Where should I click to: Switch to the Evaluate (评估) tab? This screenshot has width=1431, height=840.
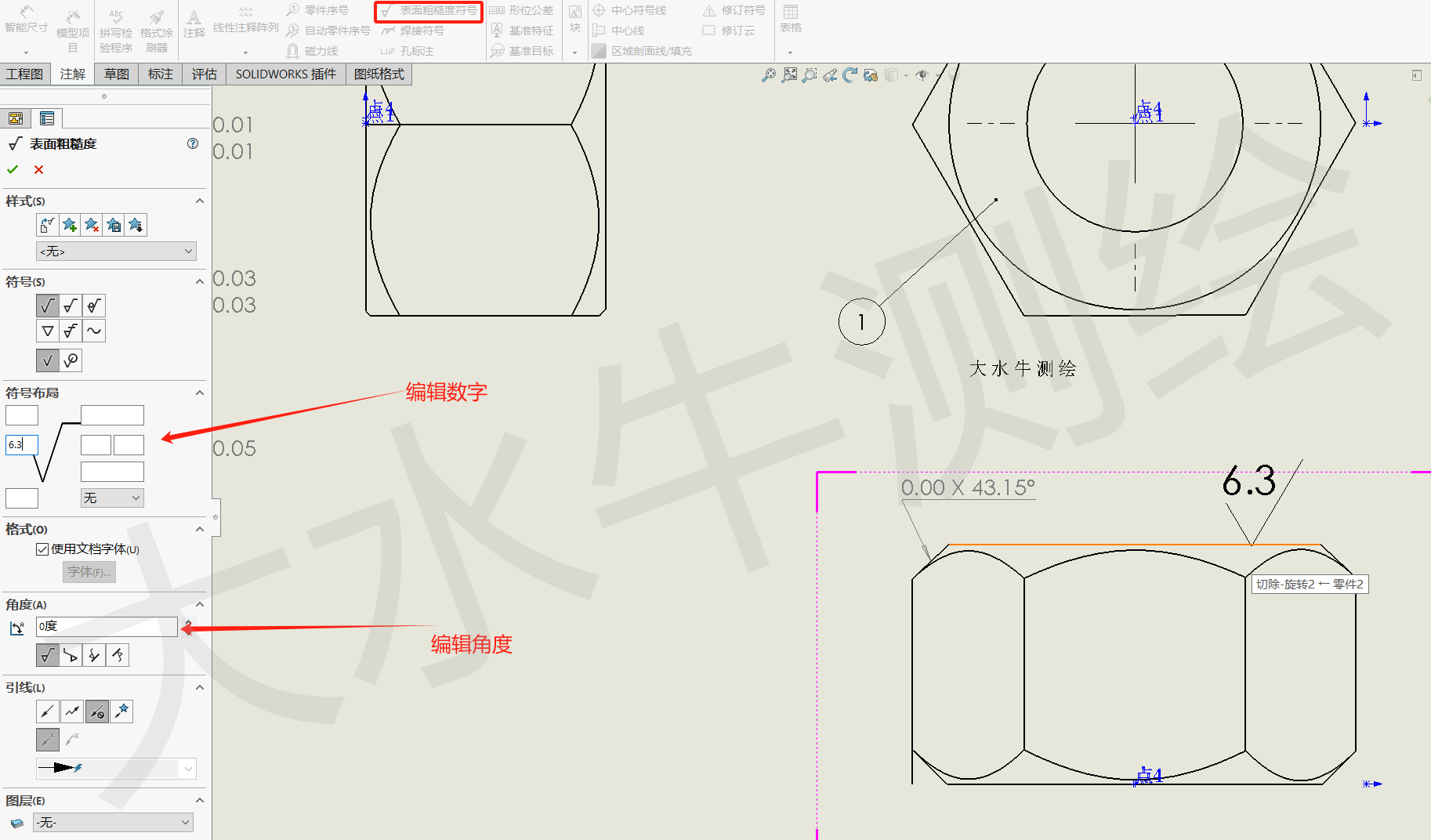point(205,74)
